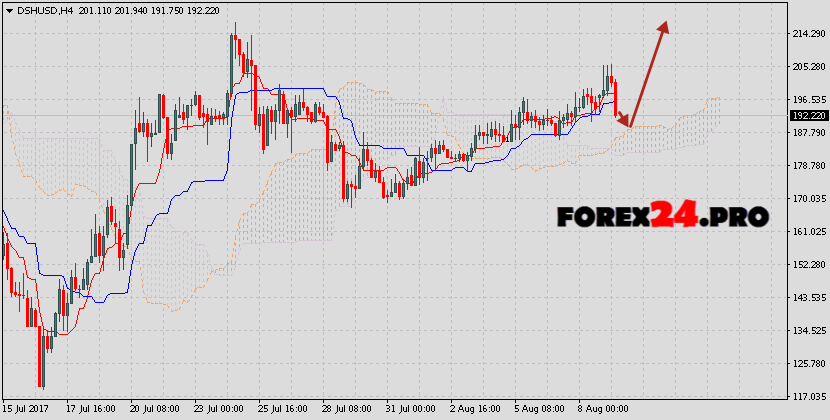Click the 152.280 price level label

tap(807, 265)
